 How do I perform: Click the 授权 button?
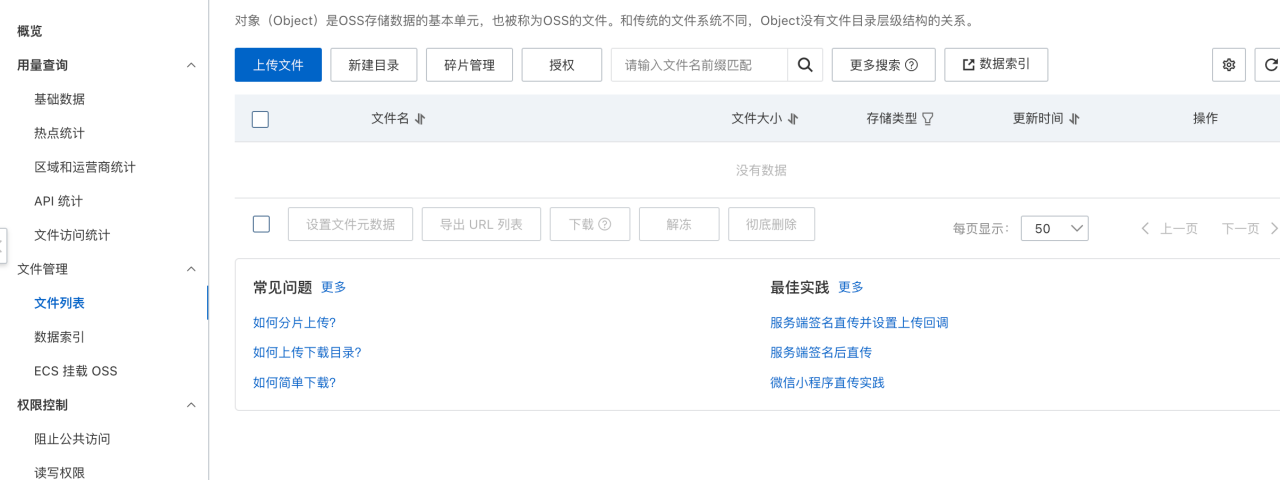[x=562, y=65]
